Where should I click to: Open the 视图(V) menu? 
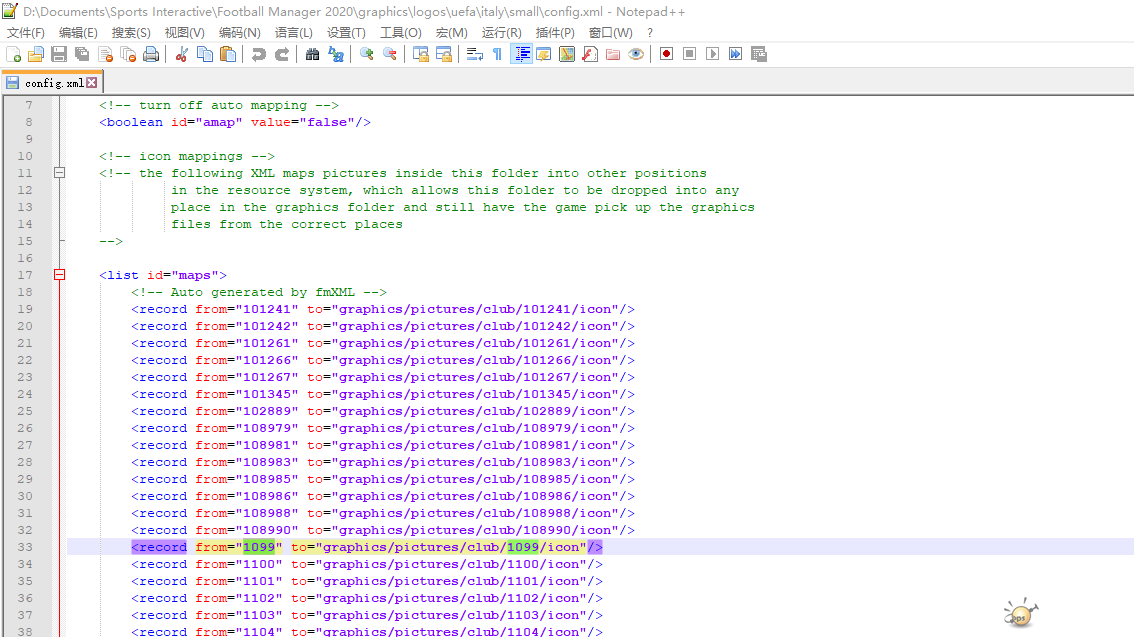click(x=184, y=33)
